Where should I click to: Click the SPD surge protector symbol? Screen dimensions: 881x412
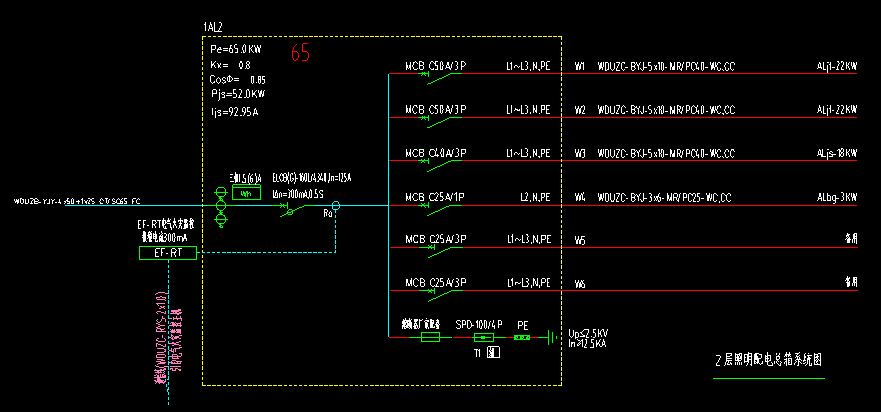pyautogui.click(x=483, y=337)
